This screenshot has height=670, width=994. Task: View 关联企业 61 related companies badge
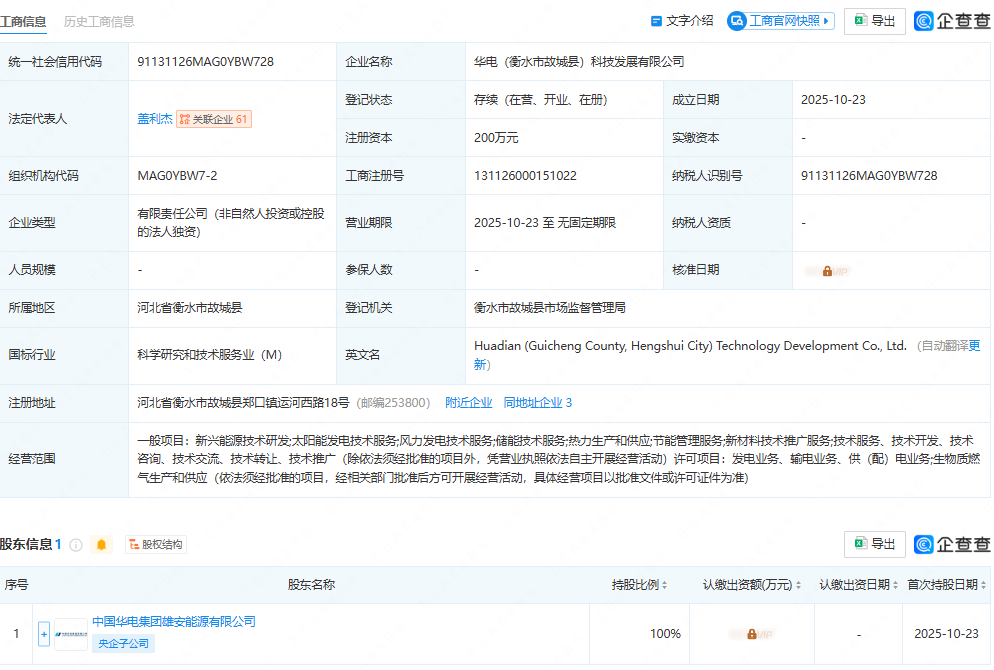pyautogui.click(x=214, y=119)
